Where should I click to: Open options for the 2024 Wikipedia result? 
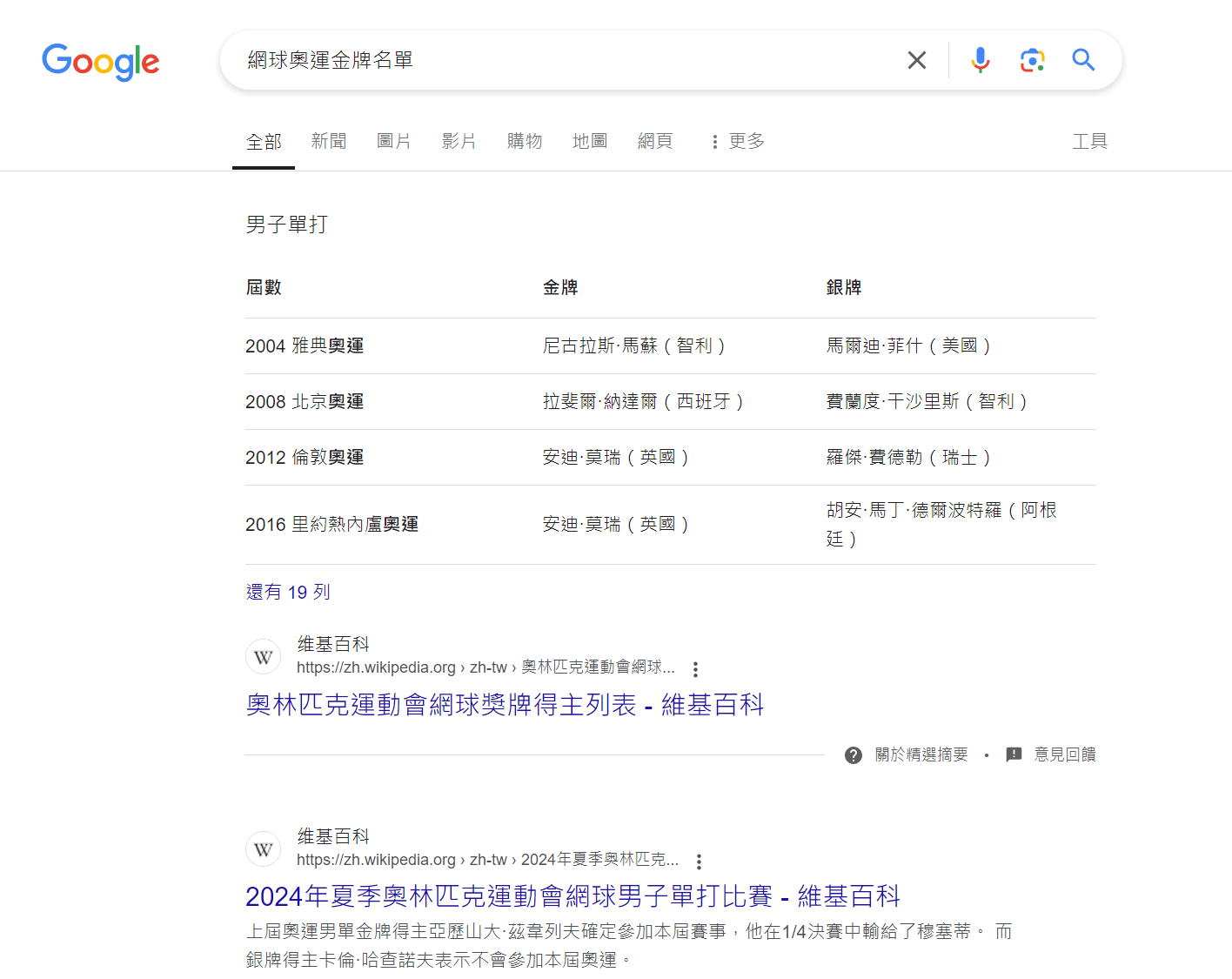[x=699, y=862]
